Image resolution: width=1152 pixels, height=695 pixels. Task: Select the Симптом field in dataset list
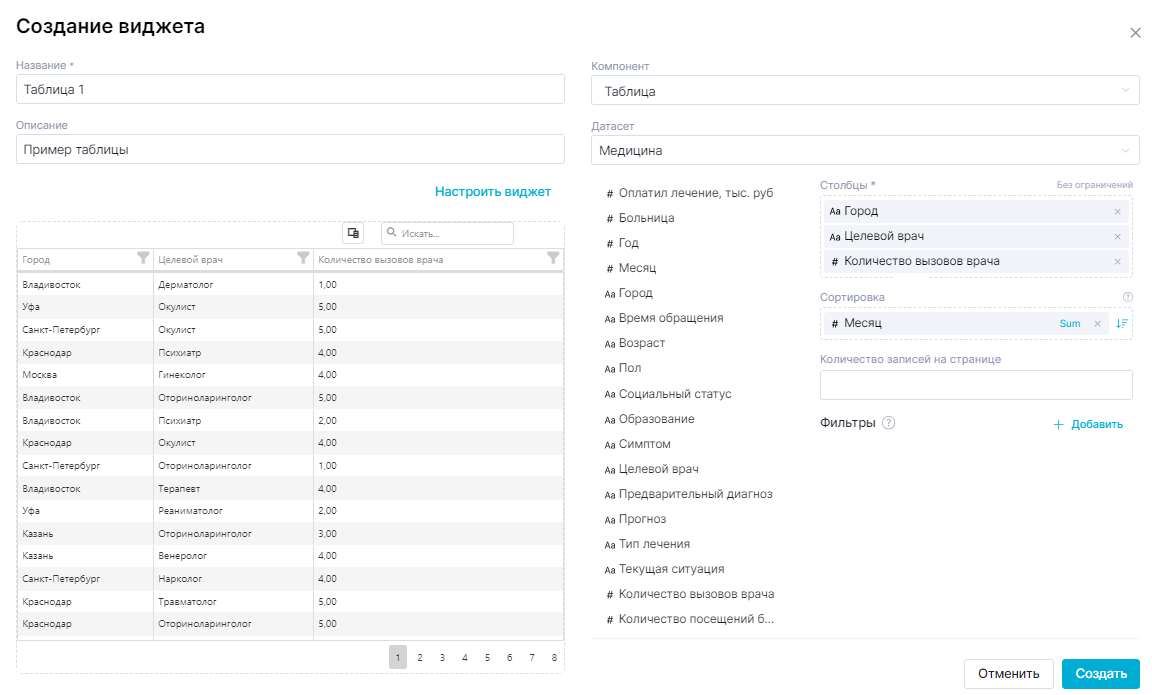coord(644,444)
